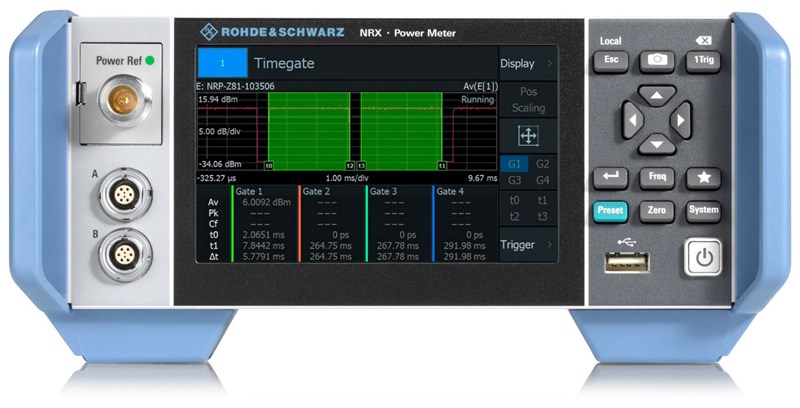Click the up arrow navigation key

(x=657, y=96)
